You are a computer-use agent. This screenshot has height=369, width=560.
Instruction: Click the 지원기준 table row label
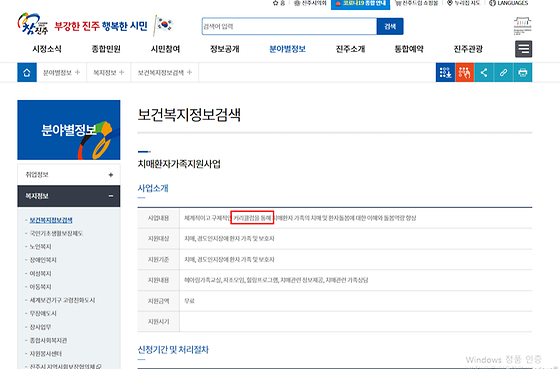click(159, 259)
